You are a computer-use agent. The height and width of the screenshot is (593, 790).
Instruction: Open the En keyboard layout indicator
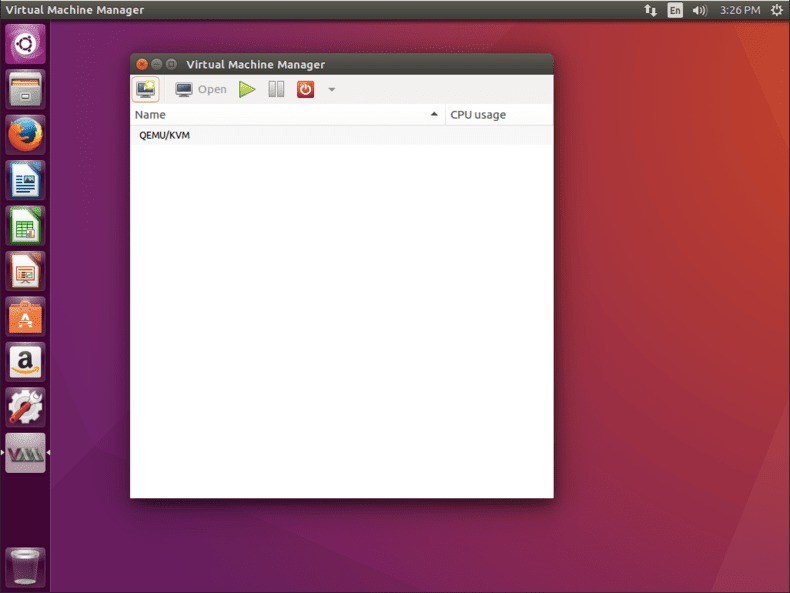pyautogui.click(x=675, y=10)
